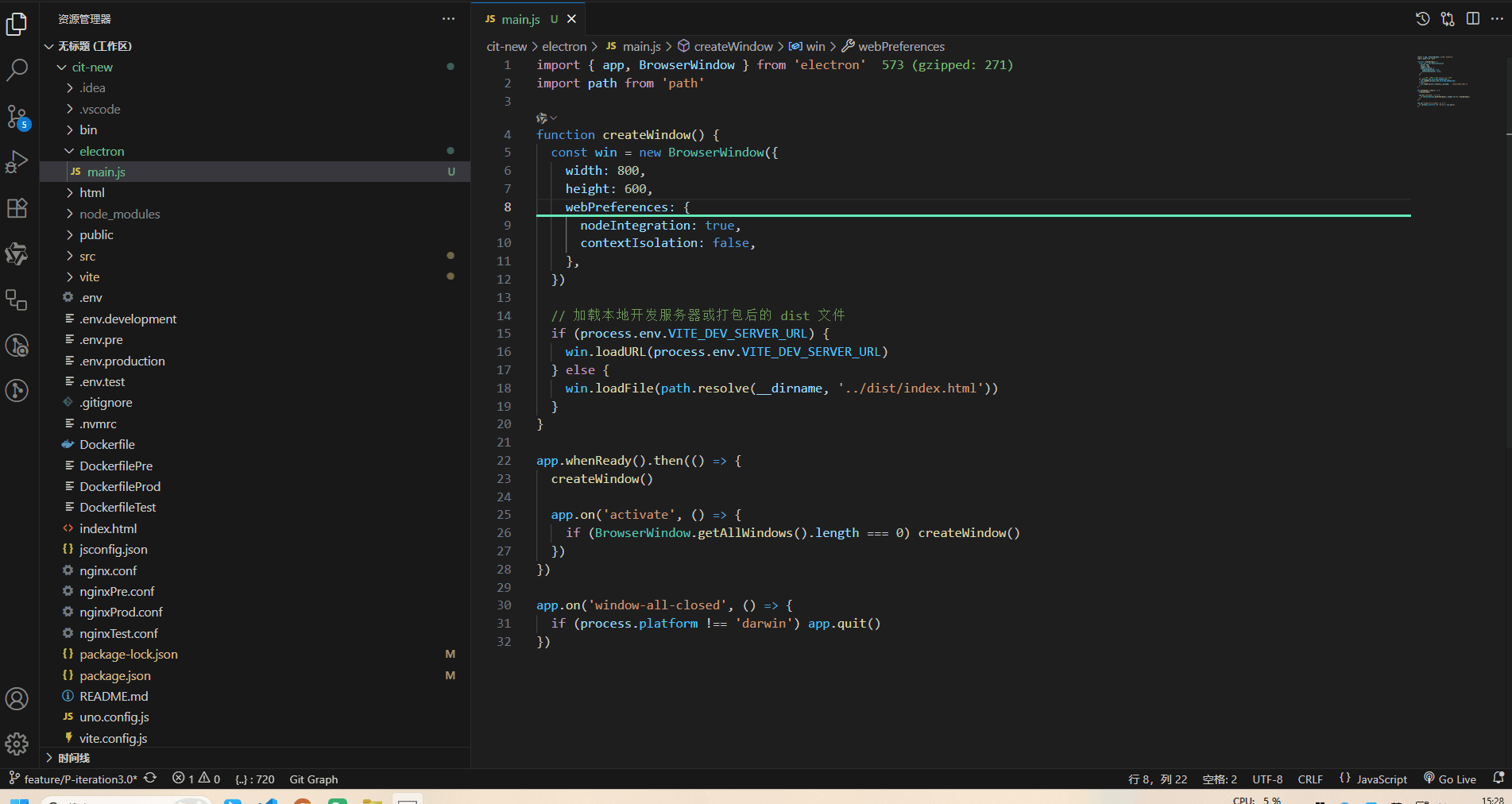The image size is (1512, 804).
Task: Click the open changes icon in editor toolbar
Action: pyautogui.click(x=1448, y=18)
